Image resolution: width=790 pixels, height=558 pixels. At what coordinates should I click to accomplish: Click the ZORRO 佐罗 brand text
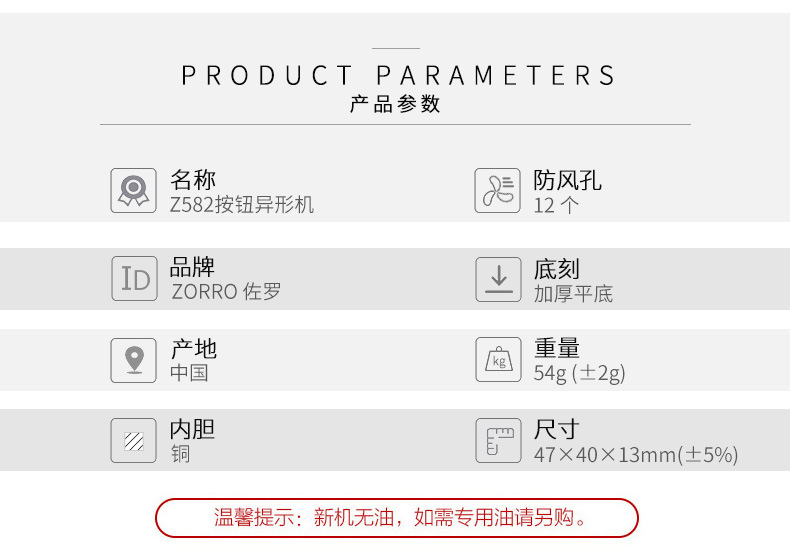point(226,292)
